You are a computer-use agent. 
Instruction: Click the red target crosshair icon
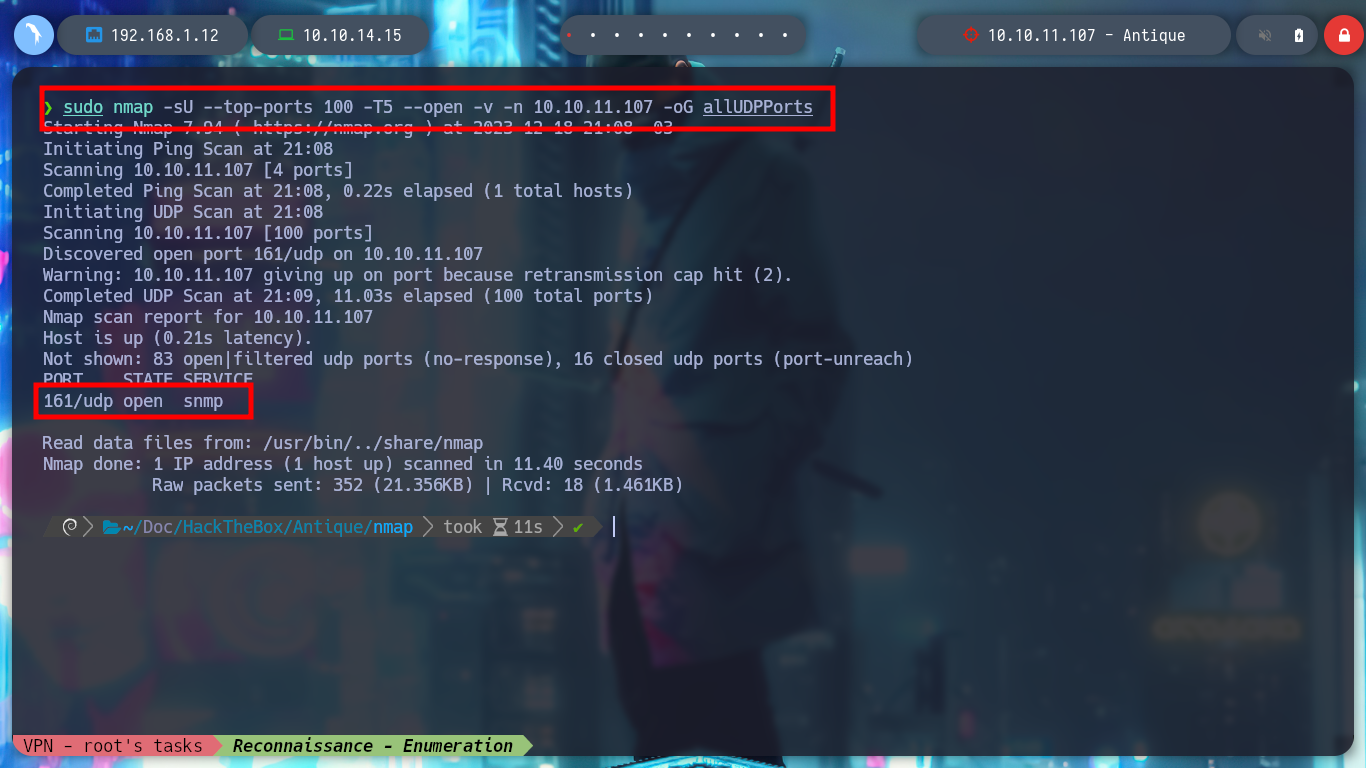pyautogui.click(x=970, y=35)
